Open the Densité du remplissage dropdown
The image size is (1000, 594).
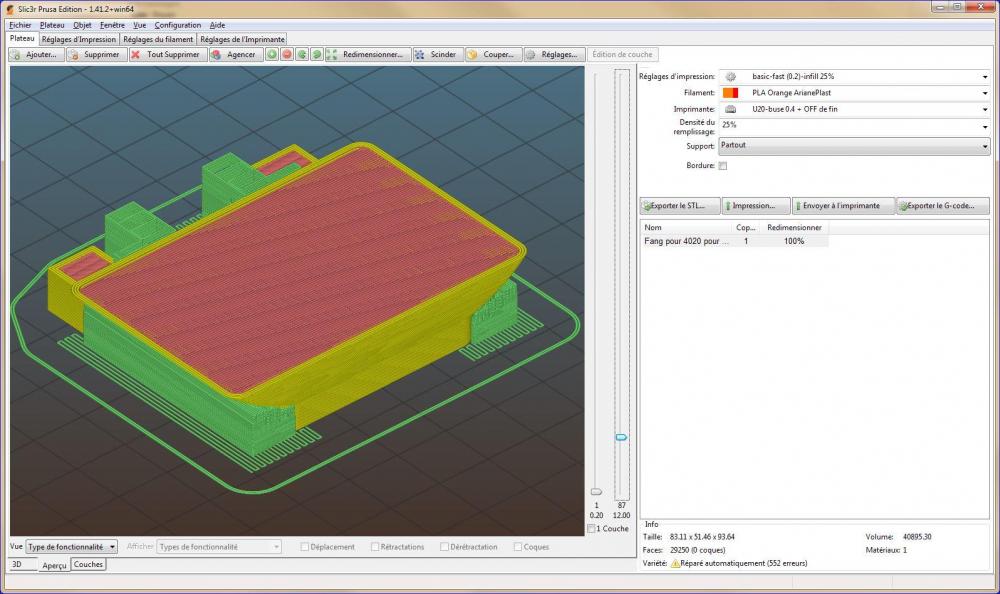pyautogui.click(x=854, y=126)
